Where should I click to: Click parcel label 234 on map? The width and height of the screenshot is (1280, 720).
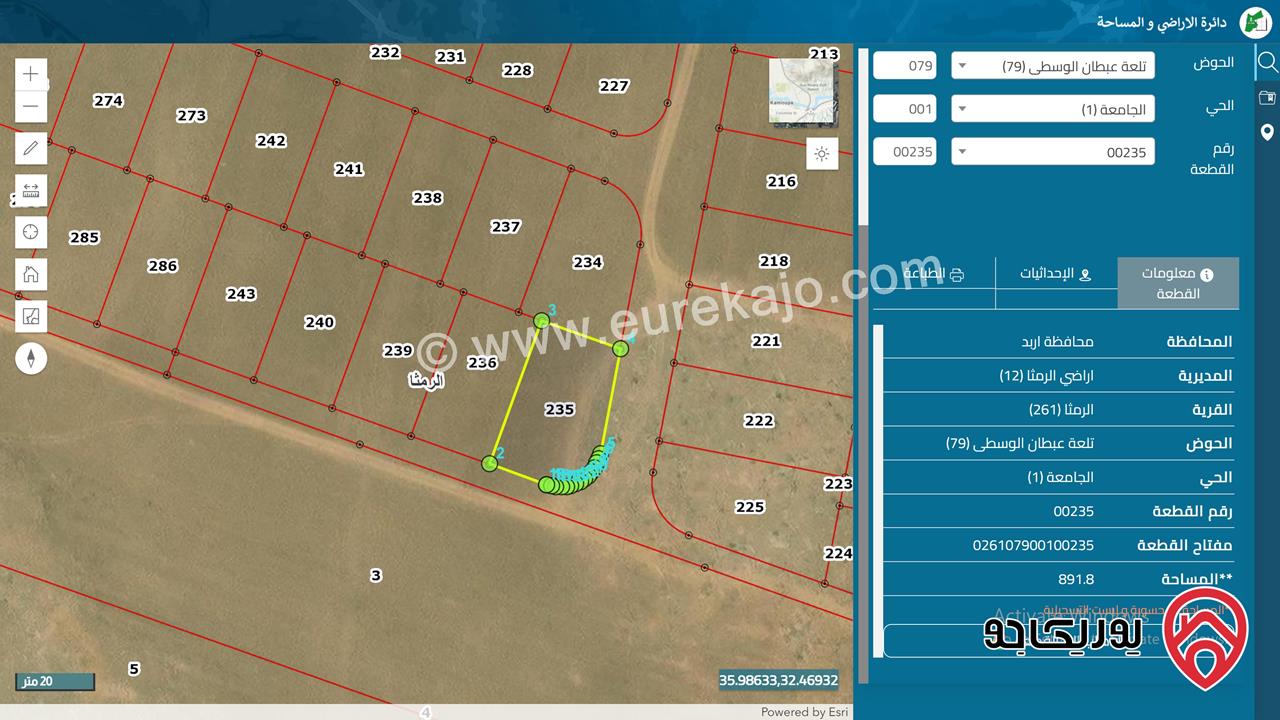point(588,262)
